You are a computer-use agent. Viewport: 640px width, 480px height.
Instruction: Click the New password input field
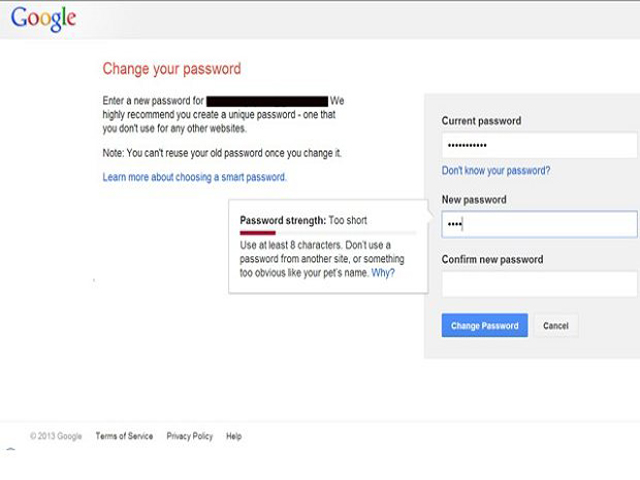(x=538, y=224)
